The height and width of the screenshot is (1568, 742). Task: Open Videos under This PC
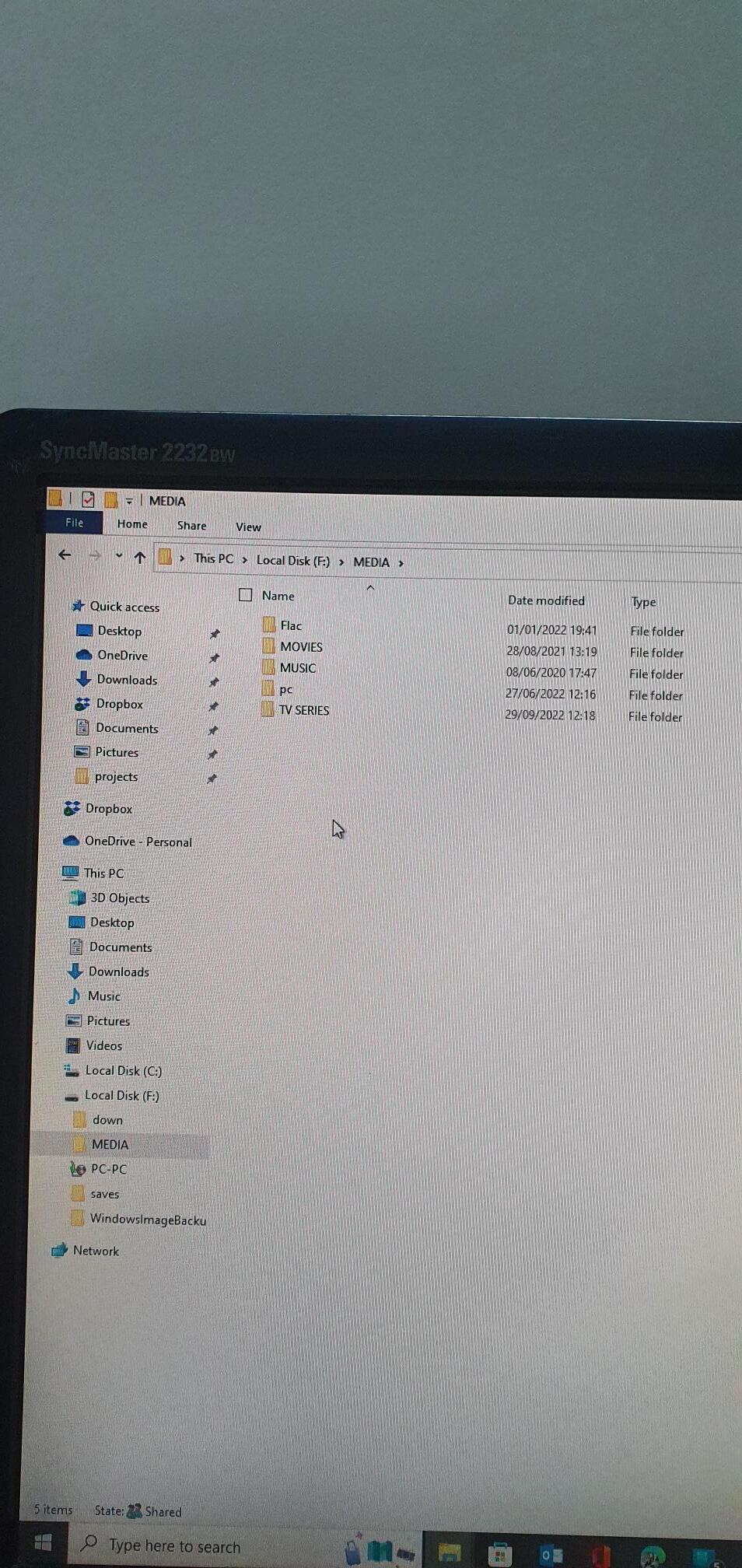click(x=104, y=1046)
